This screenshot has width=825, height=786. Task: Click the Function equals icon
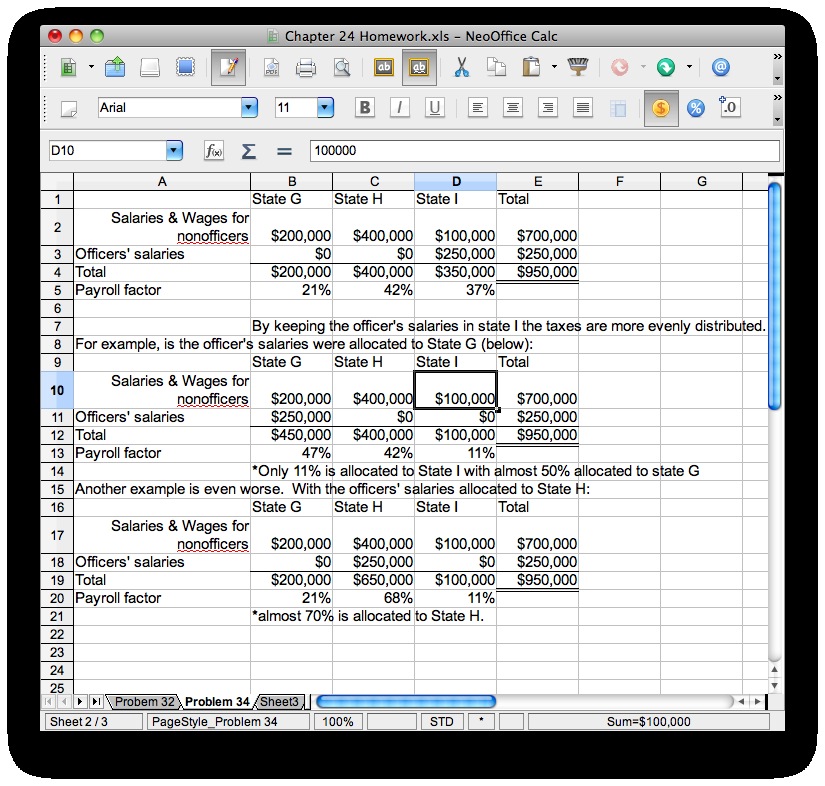pyautogui.click(x=284, y=152)
